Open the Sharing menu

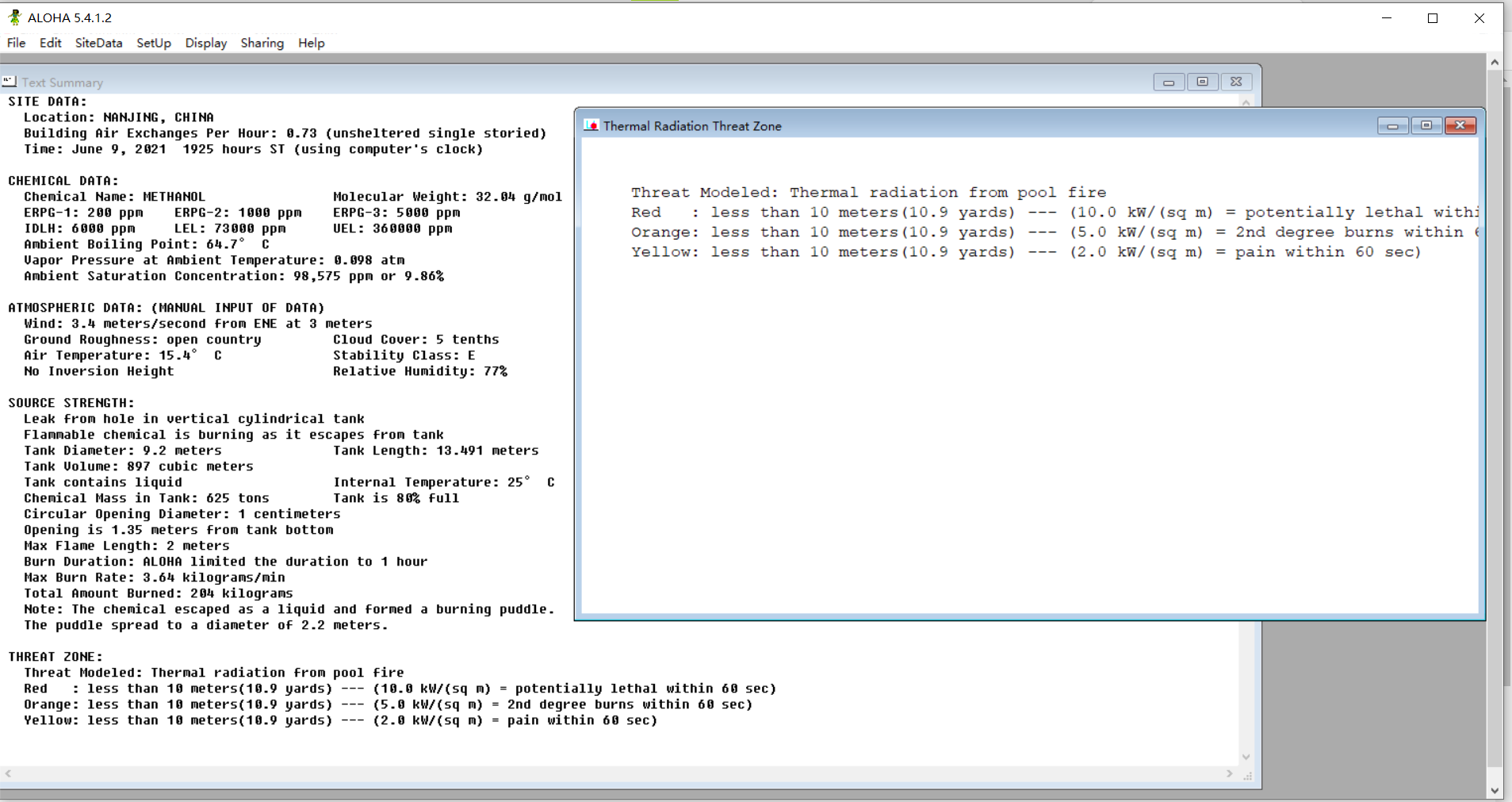(262, 43)
